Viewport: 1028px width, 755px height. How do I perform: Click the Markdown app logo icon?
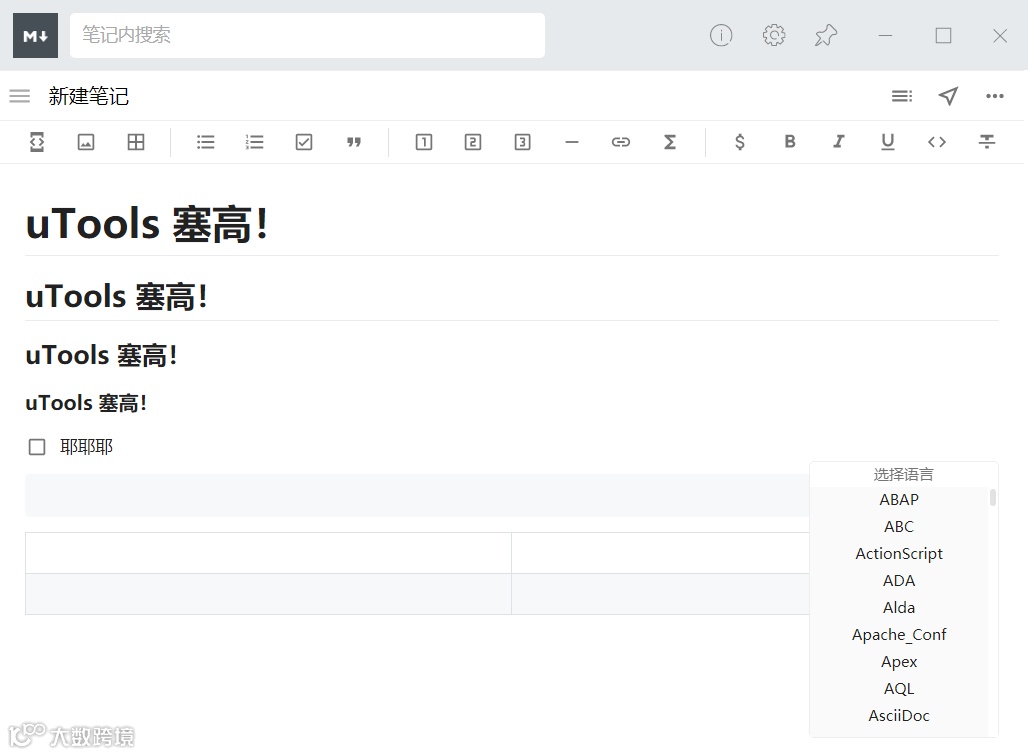[35, 35]
